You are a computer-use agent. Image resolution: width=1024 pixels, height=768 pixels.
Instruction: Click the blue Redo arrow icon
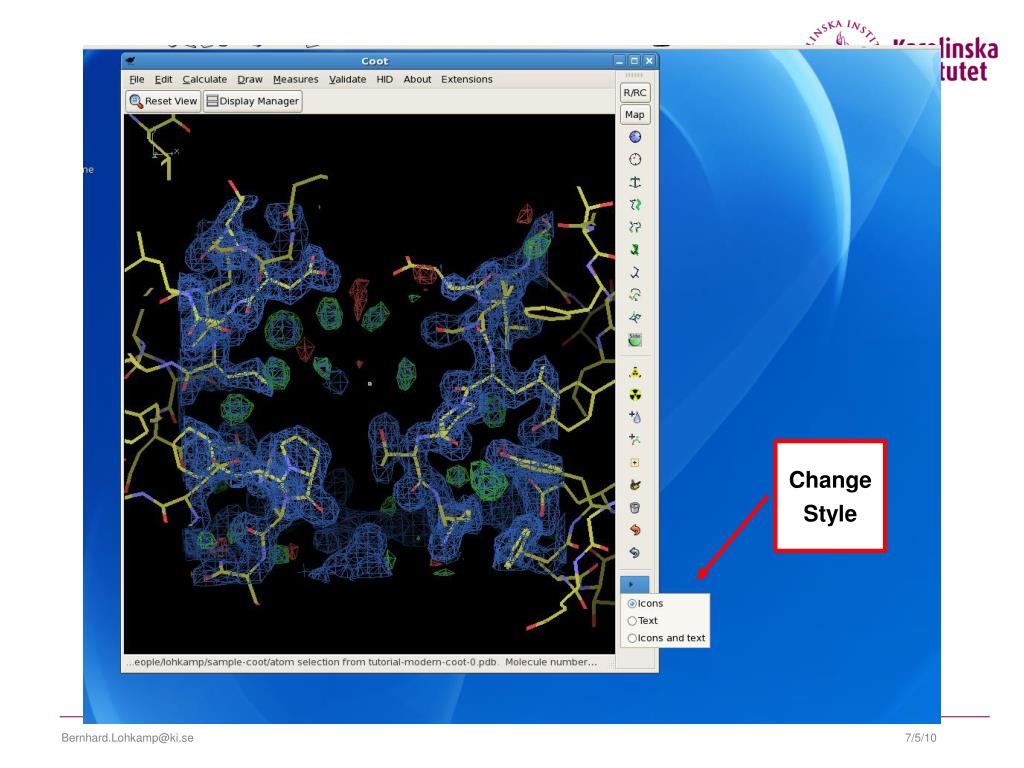[x=635, y=553]
